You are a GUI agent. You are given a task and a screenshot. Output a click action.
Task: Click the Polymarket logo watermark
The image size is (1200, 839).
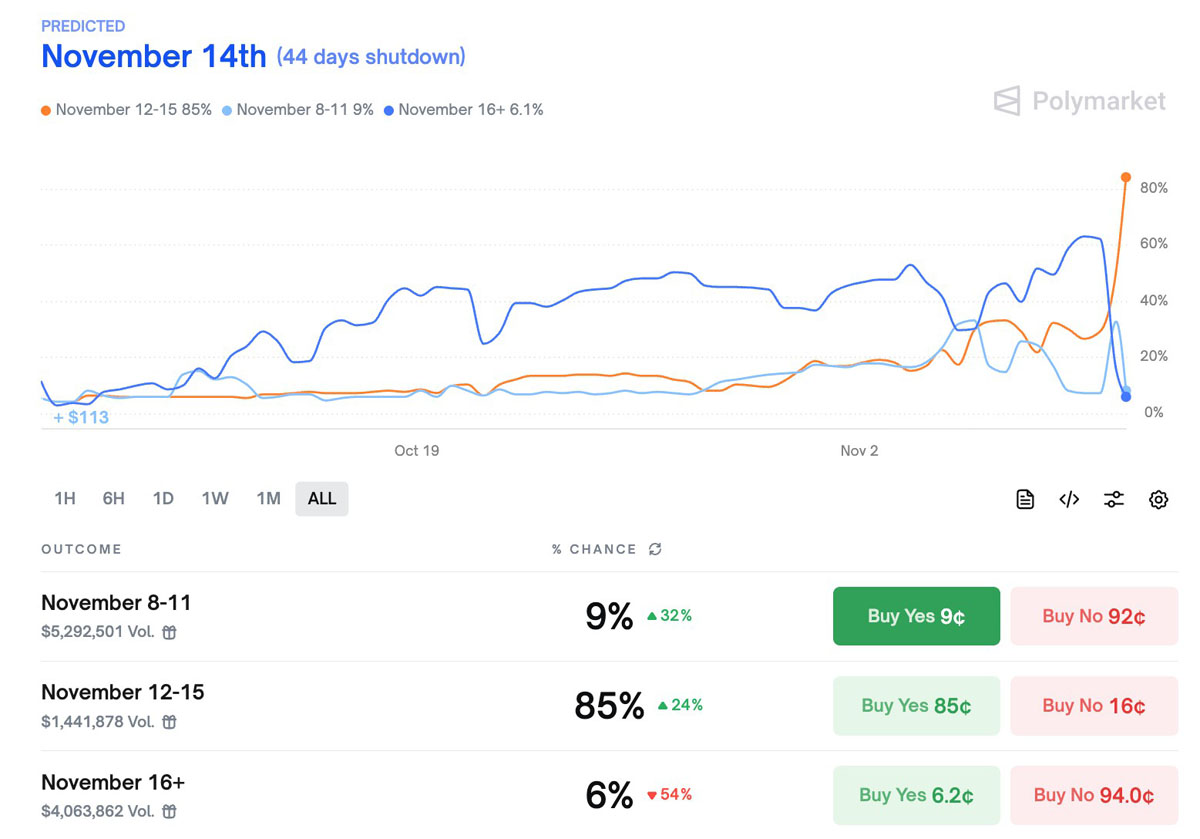pyautogui.click(x=1080, y=101)
